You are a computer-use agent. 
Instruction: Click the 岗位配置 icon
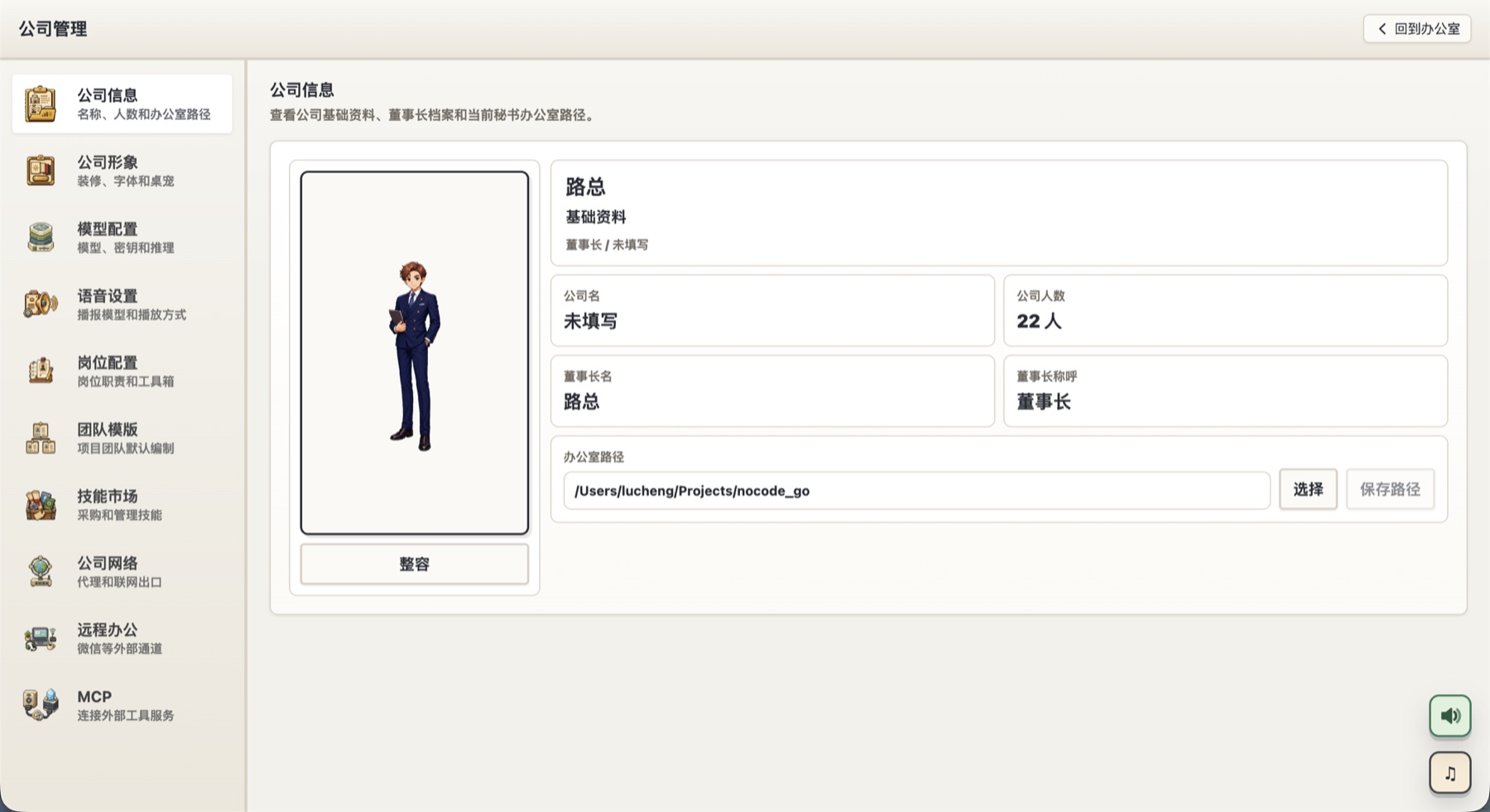40,371
